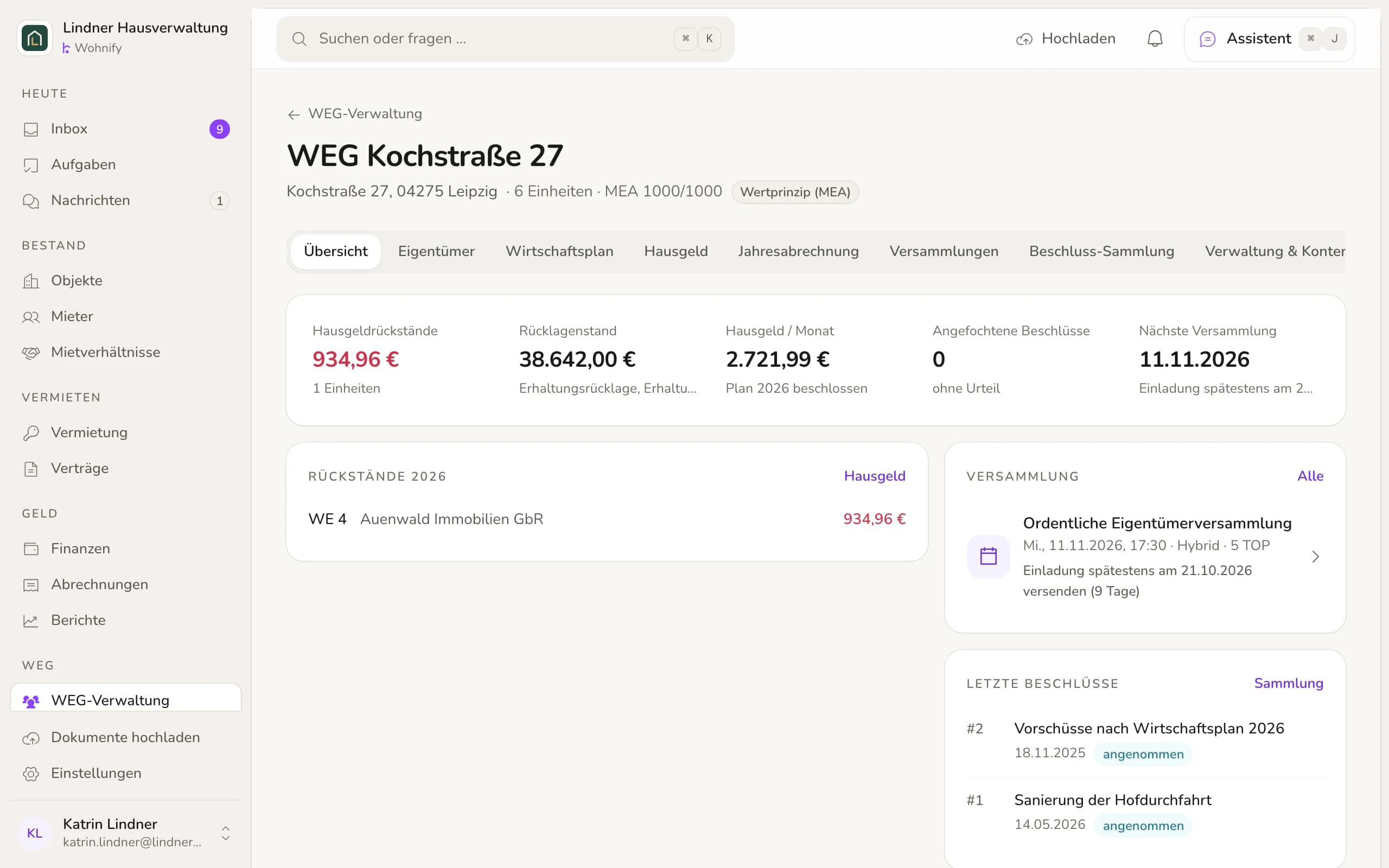
Task: Click the Alle link in Versammlung
Action: point(1310,476)
